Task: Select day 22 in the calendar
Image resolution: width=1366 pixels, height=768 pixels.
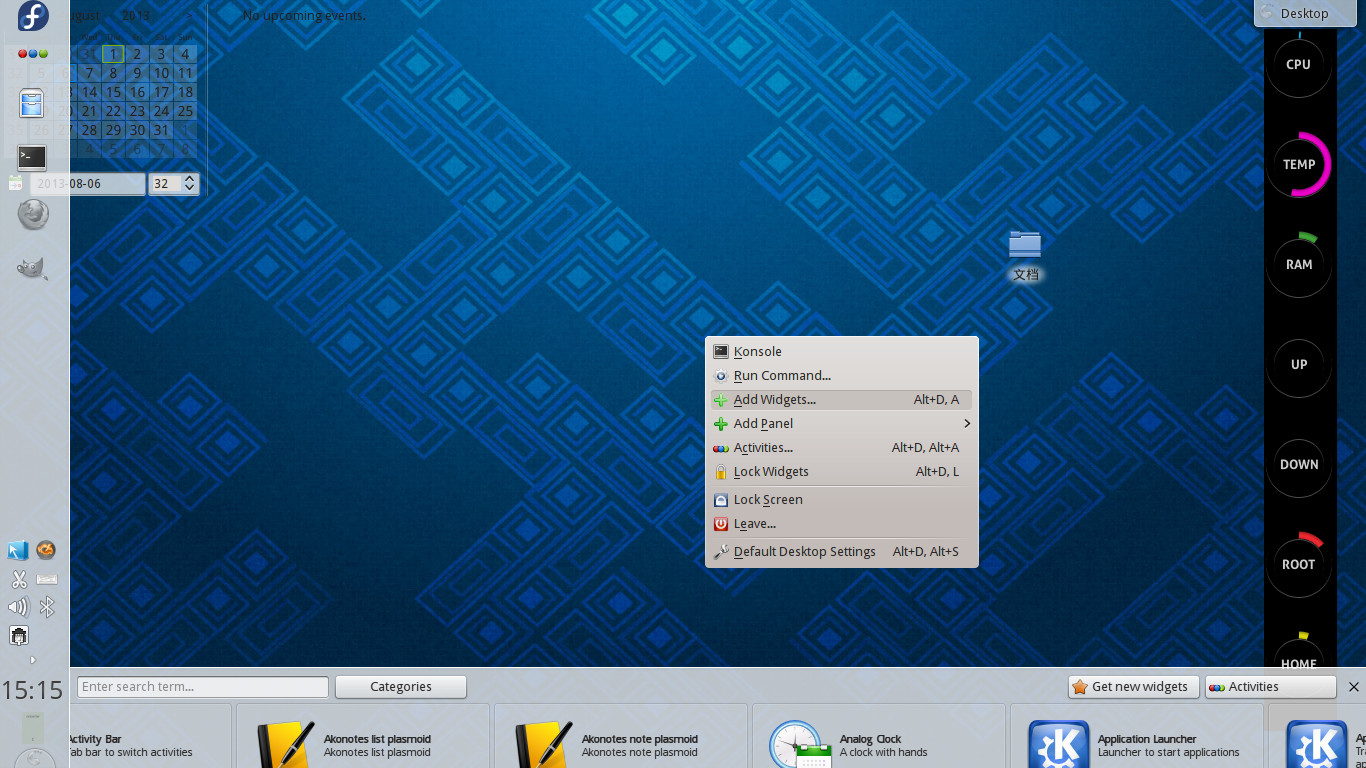Action: 113,111
